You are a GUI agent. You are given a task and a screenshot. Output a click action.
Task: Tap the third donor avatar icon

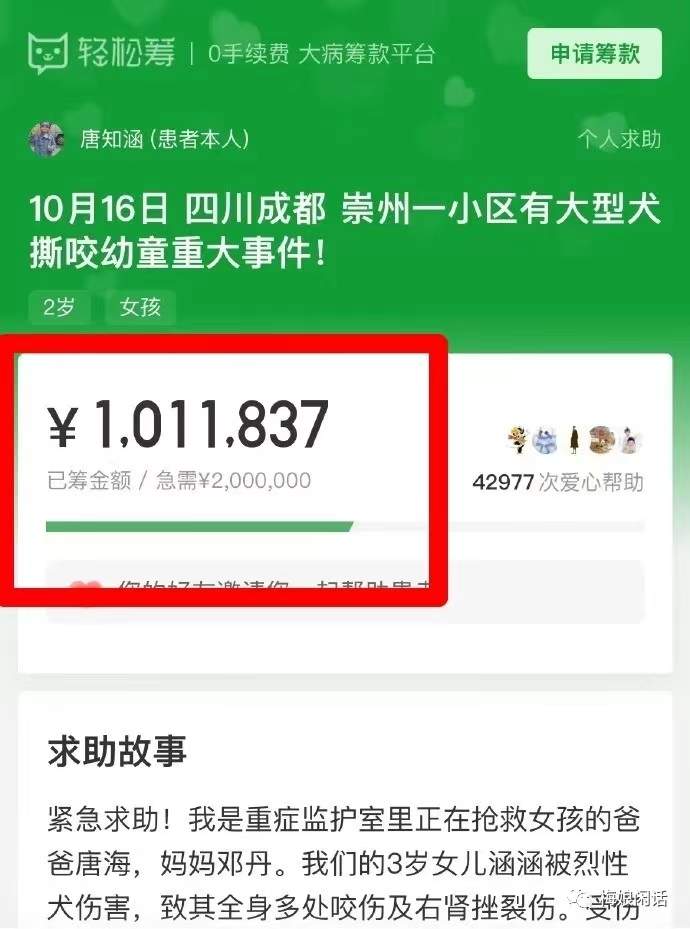[x=573, y=440]
